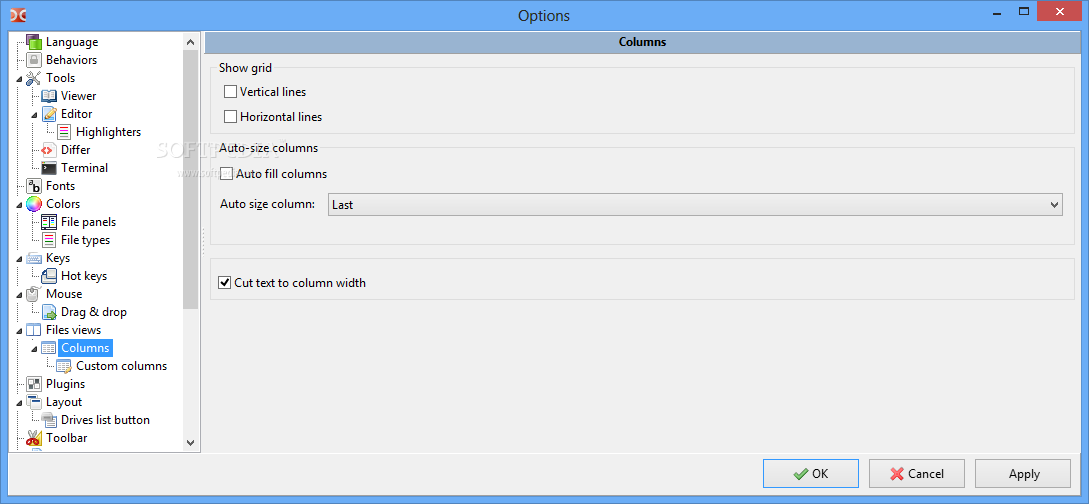Toggle the Auto fill columns checkbox
Image resolution: width=1089 pixels, height=504 pixels.
[x=226, y=174]
